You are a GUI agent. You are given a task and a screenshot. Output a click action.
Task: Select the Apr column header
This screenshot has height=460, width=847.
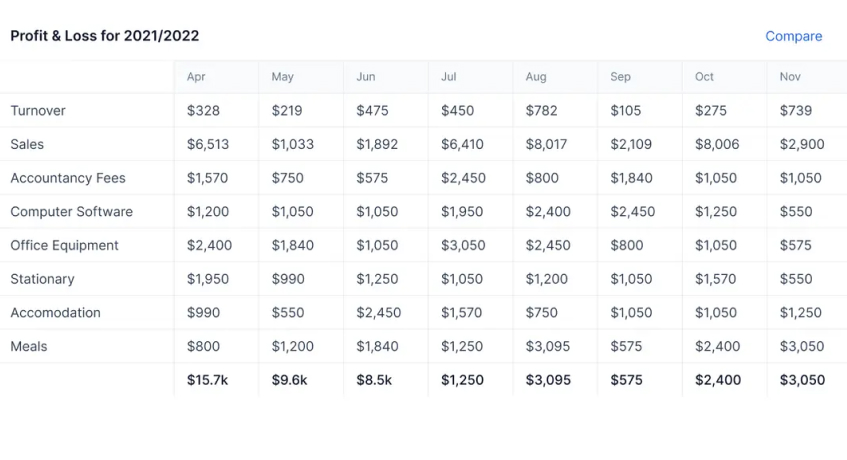tap(197, 77)
